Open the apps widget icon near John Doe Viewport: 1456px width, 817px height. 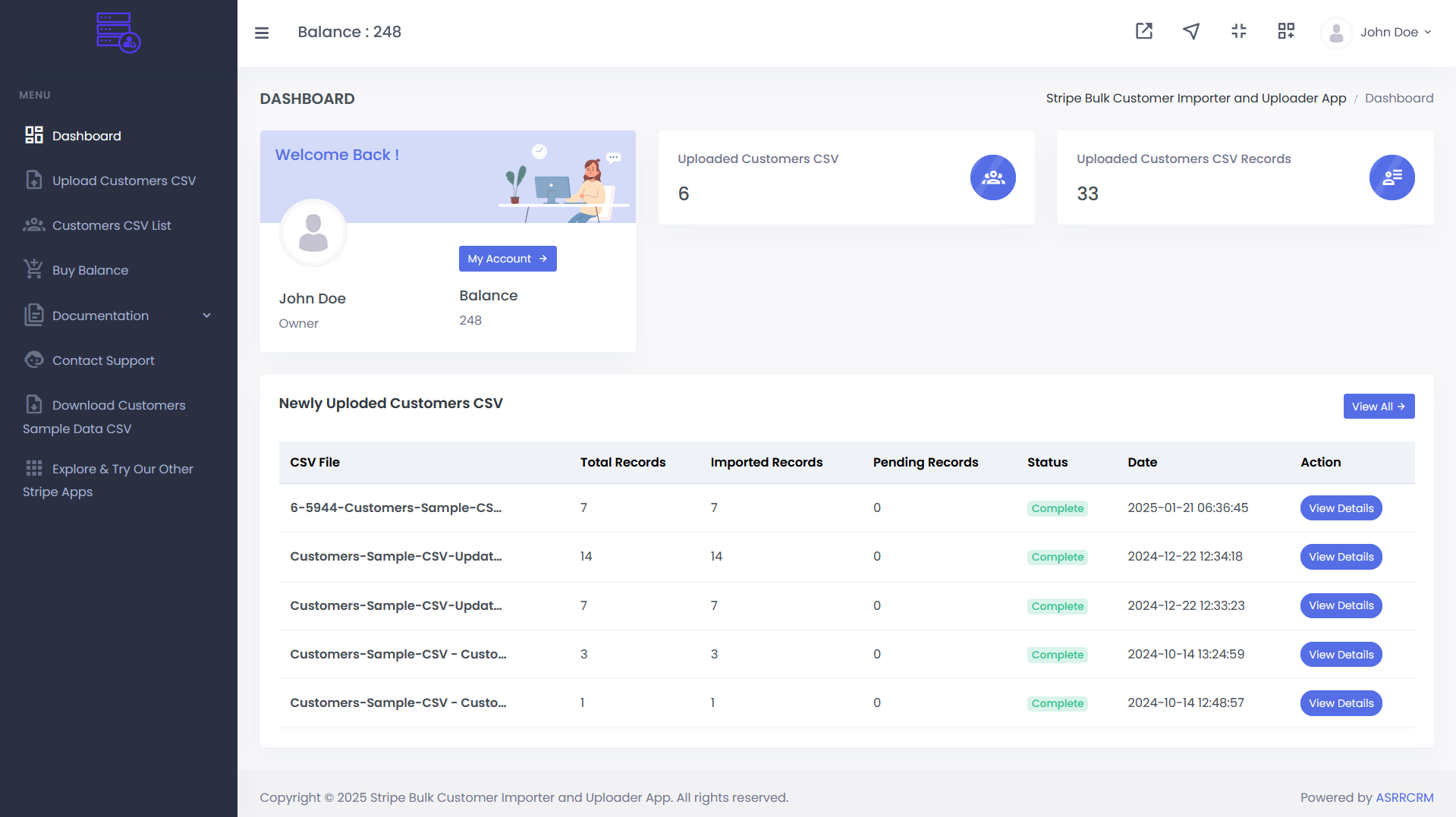click(x=1286, y=31)
